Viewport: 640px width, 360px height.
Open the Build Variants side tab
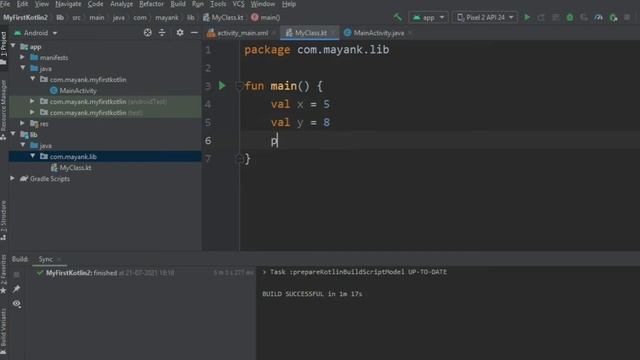(x=4, y=331)
